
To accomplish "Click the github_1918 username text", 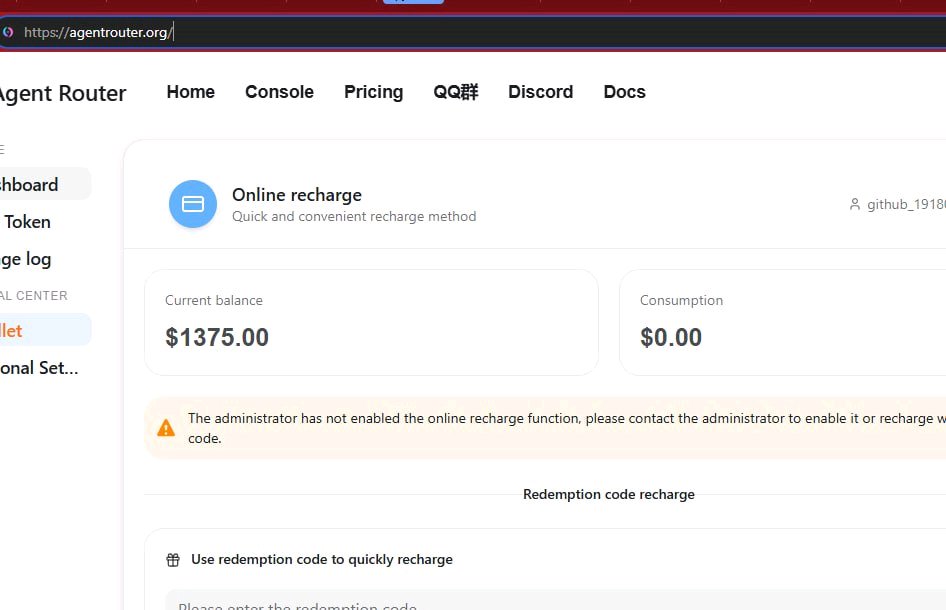I will [906, 205].
